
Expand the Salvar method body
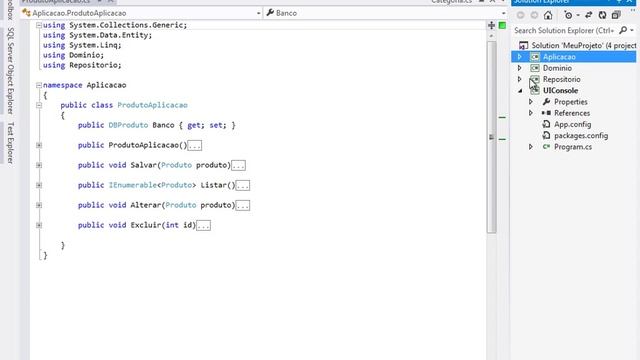(39, 165)
